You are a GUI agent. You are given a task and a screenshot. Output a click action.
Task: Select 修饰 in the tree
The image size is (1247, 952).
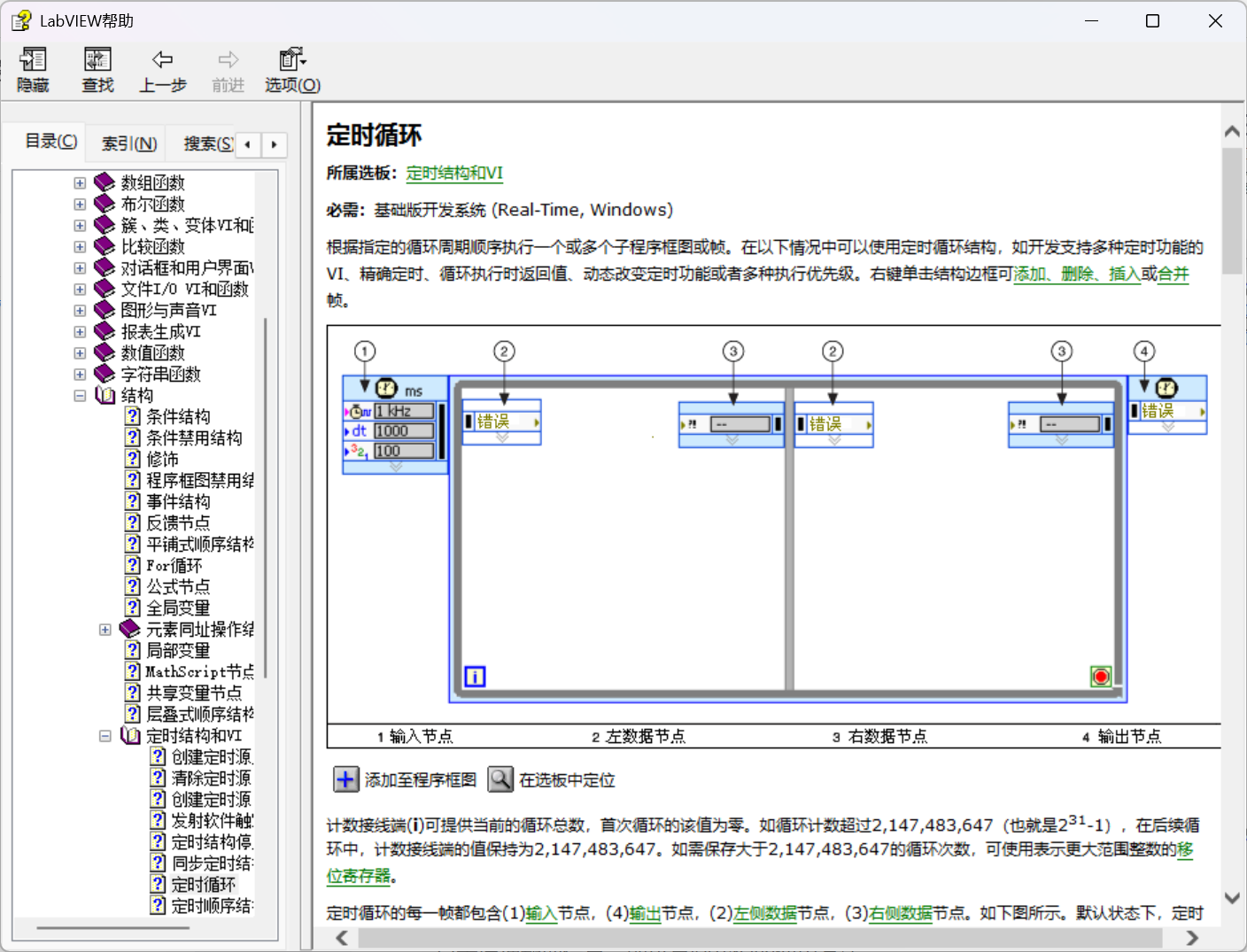(x=162, y=459)
